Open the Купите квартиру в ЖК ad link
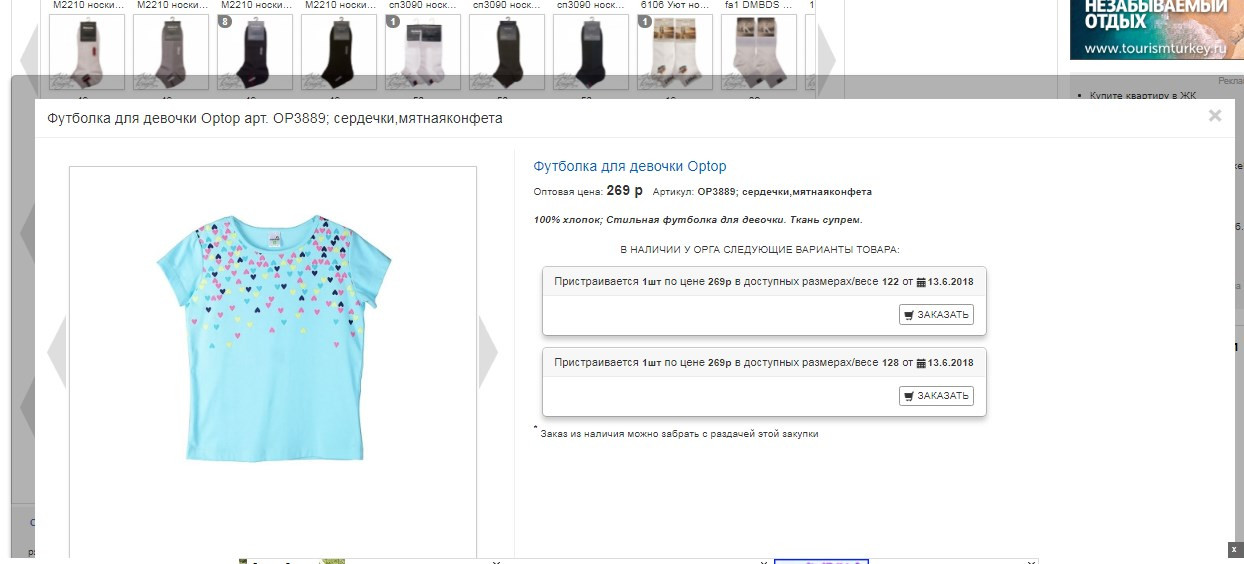 coord(1143,96)
